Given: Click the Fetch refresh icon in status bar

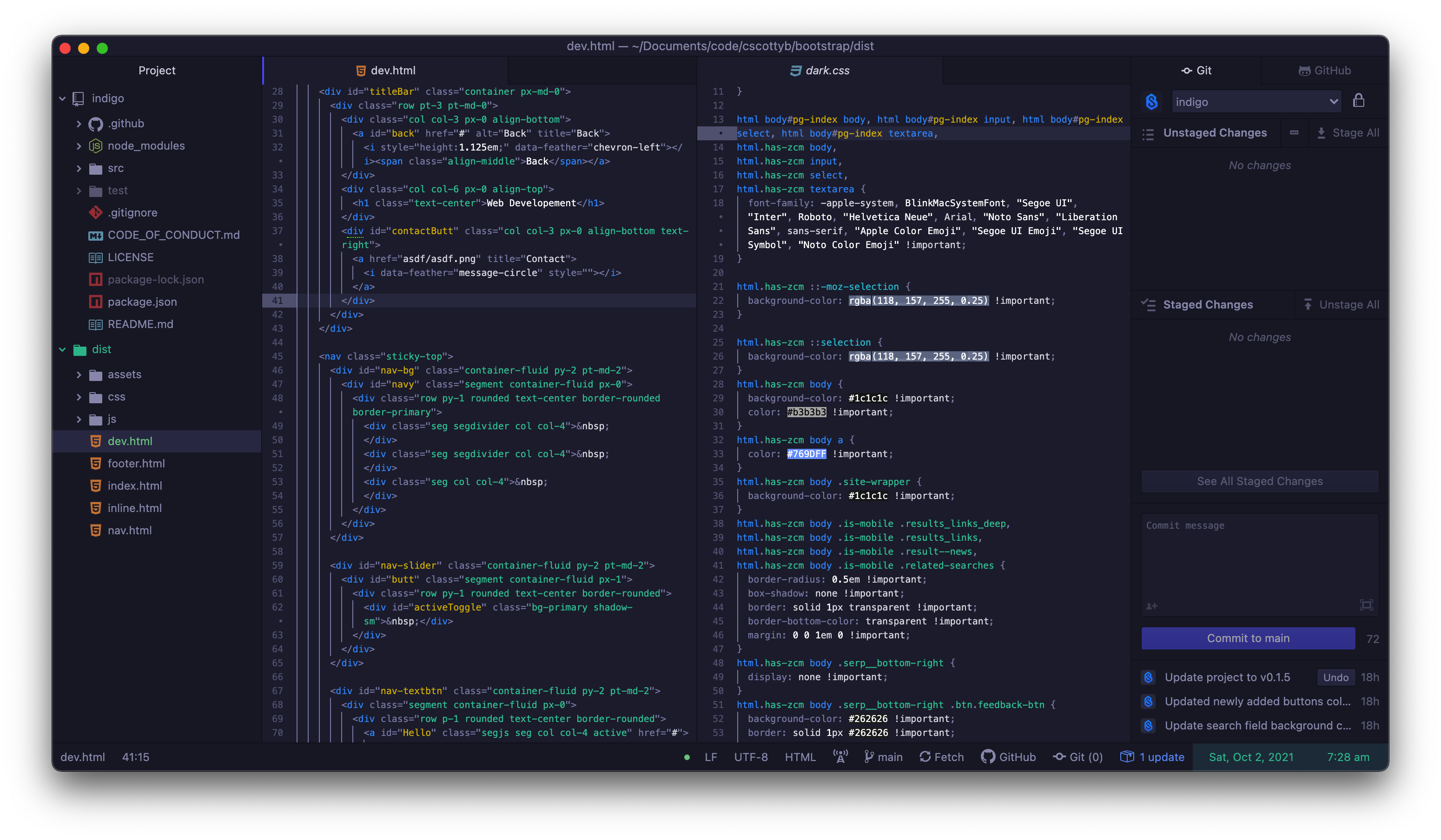Looking at the screenshot, I should pyautogui.click(x=925, y=756).
